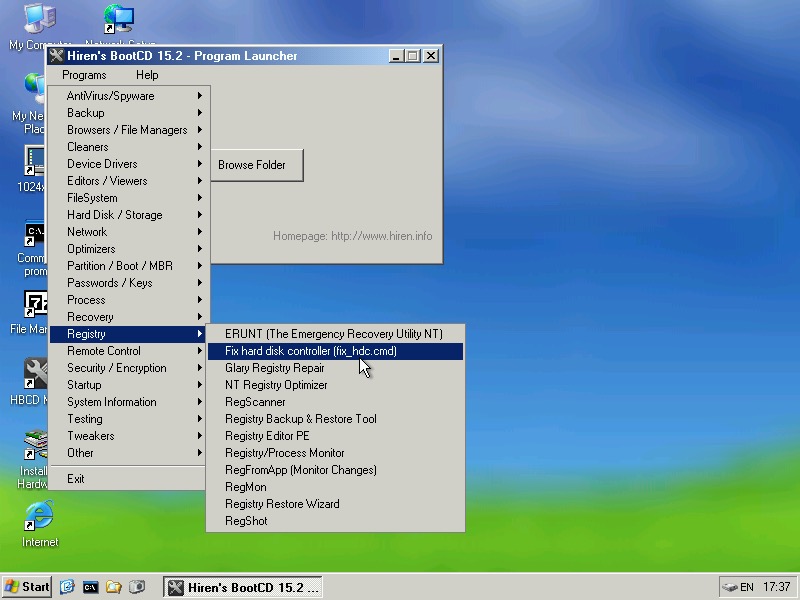Click the first quick launch icon beside Start

68,587
